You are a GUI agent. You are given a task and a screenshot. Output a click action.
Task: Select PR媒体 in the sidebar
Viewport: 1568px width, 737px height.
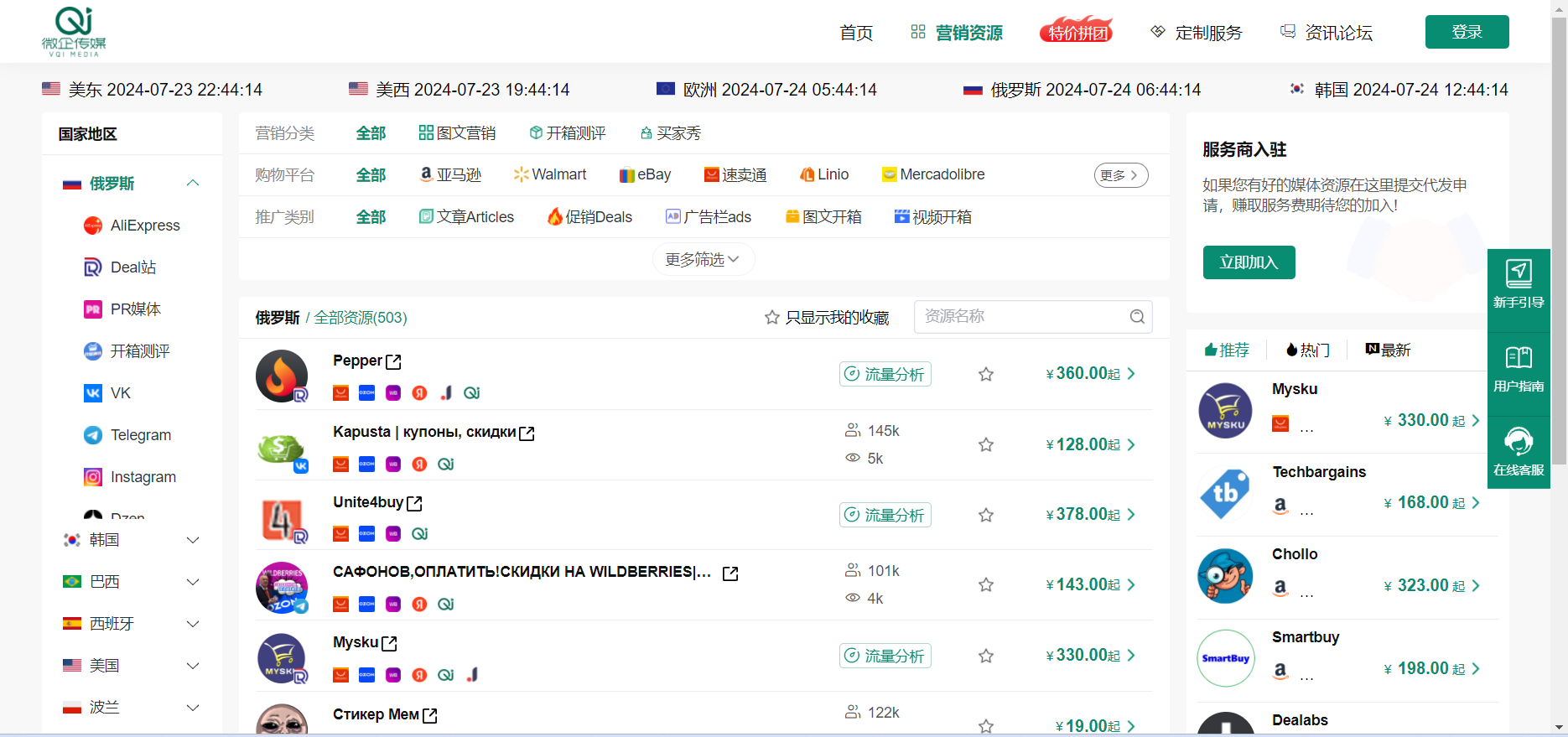coord(122,309)
